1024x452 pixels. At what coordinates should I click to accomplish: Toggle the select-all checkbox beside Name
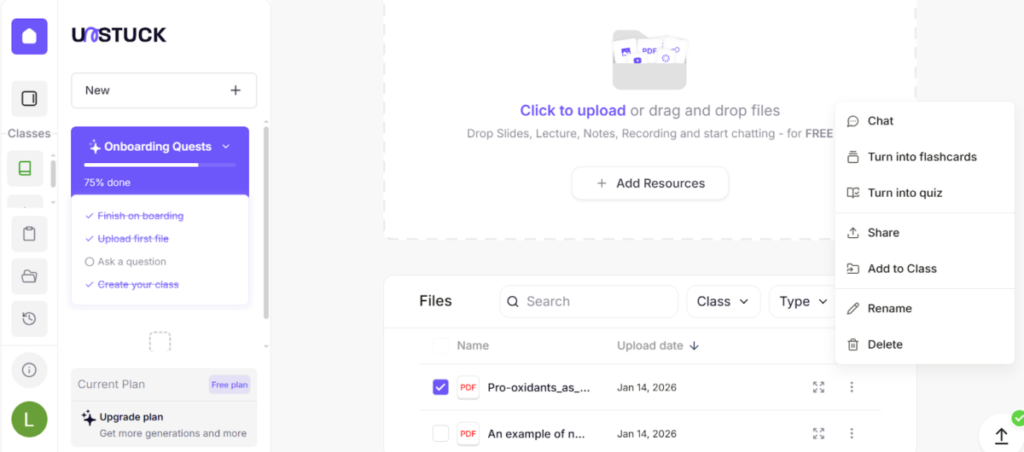tap(440, 346)
